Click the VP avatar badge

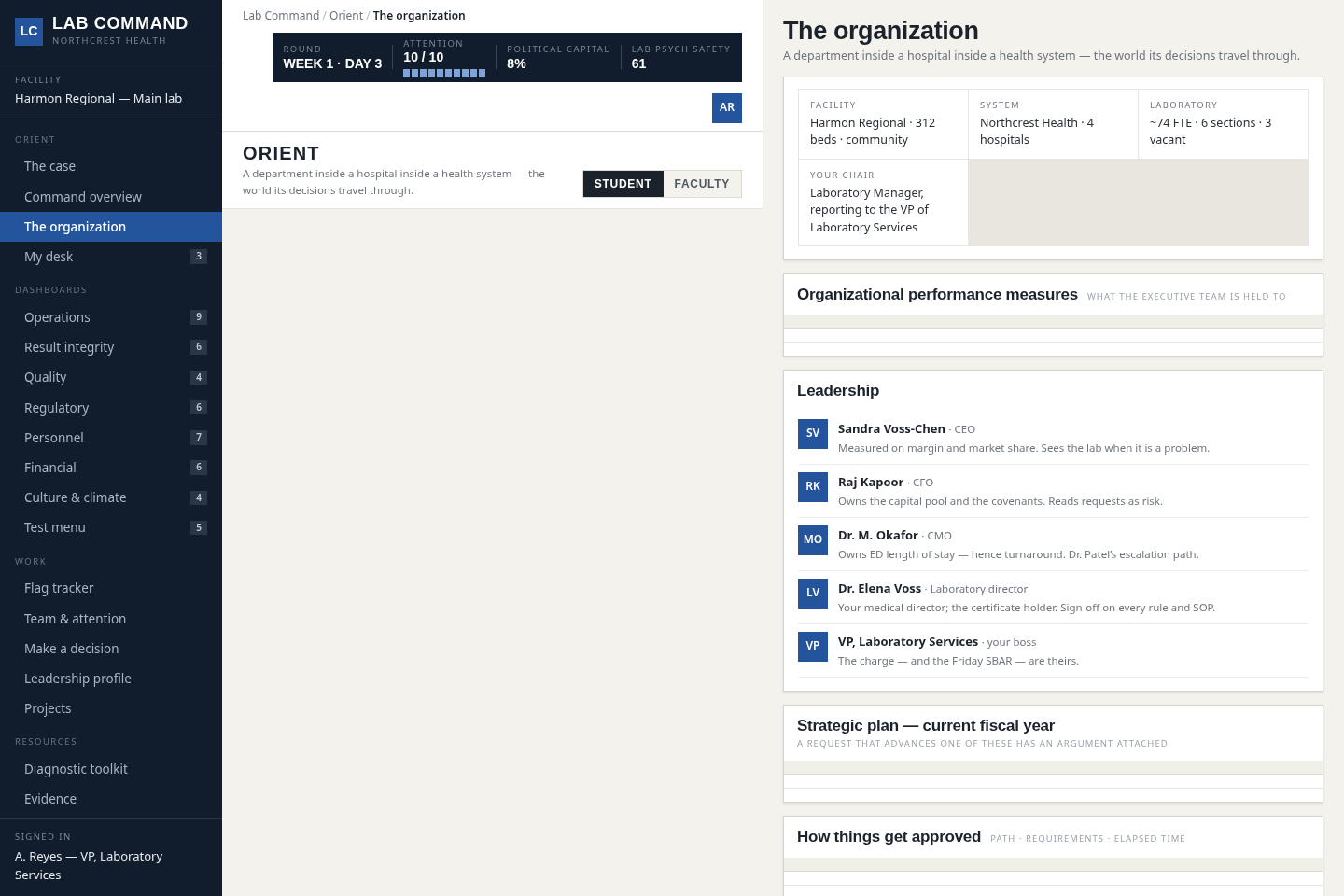813,647
